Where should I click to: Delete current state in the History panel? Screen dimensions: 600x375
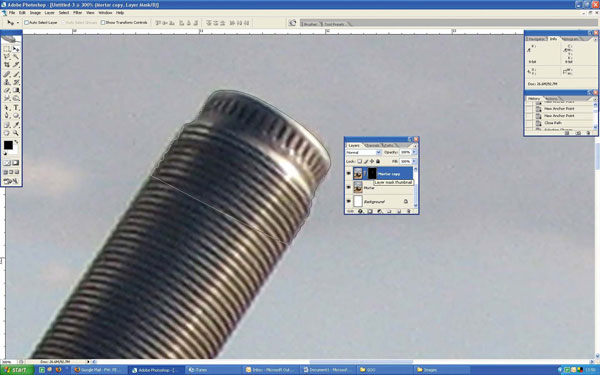[588, 133]
